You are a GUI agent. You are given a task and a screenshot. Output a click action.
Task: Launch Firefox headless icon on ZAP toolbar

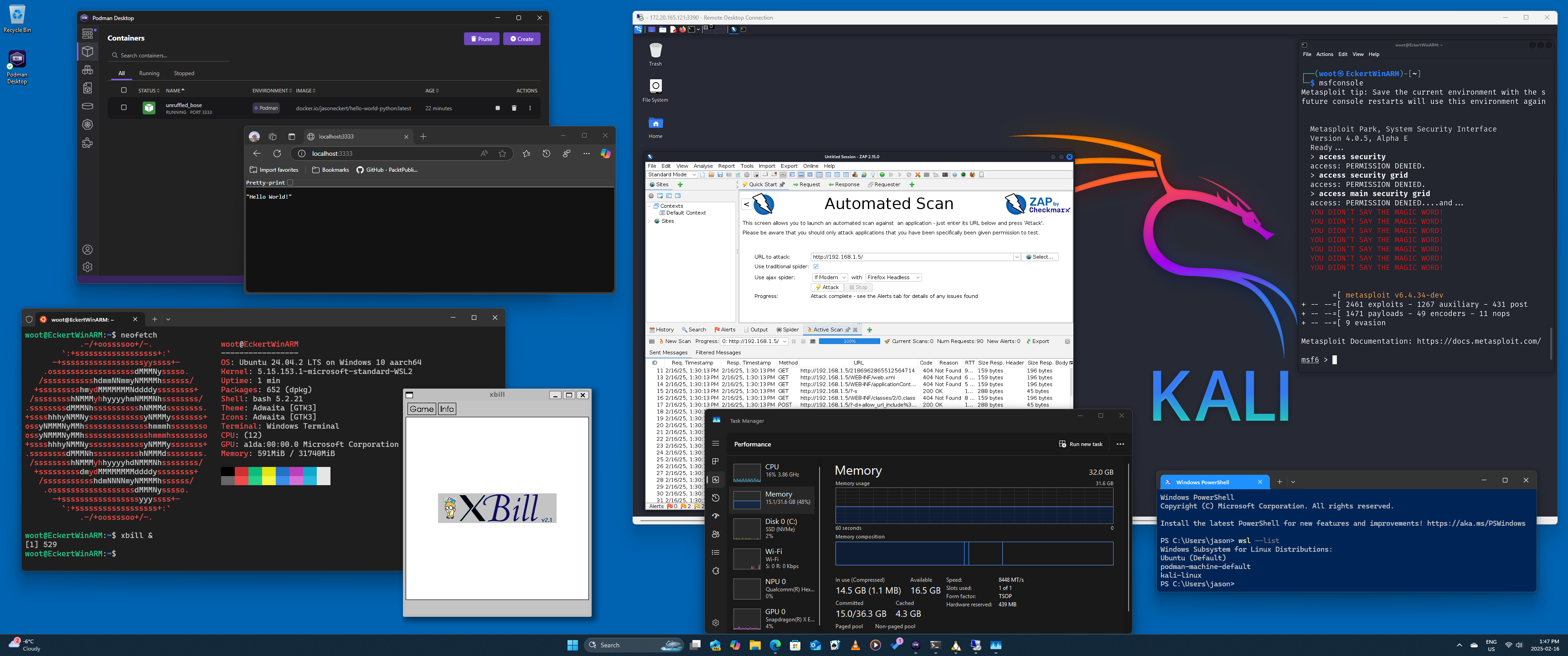click(973, 174)
